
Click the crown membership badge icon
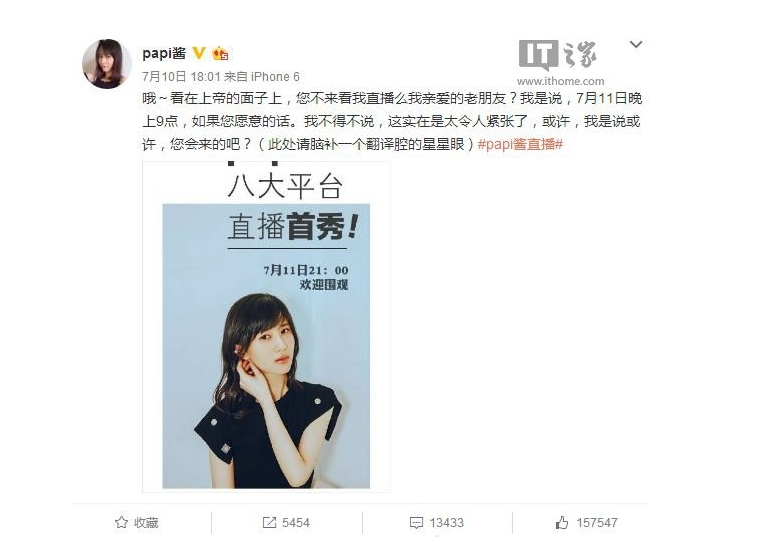(220, 53)
